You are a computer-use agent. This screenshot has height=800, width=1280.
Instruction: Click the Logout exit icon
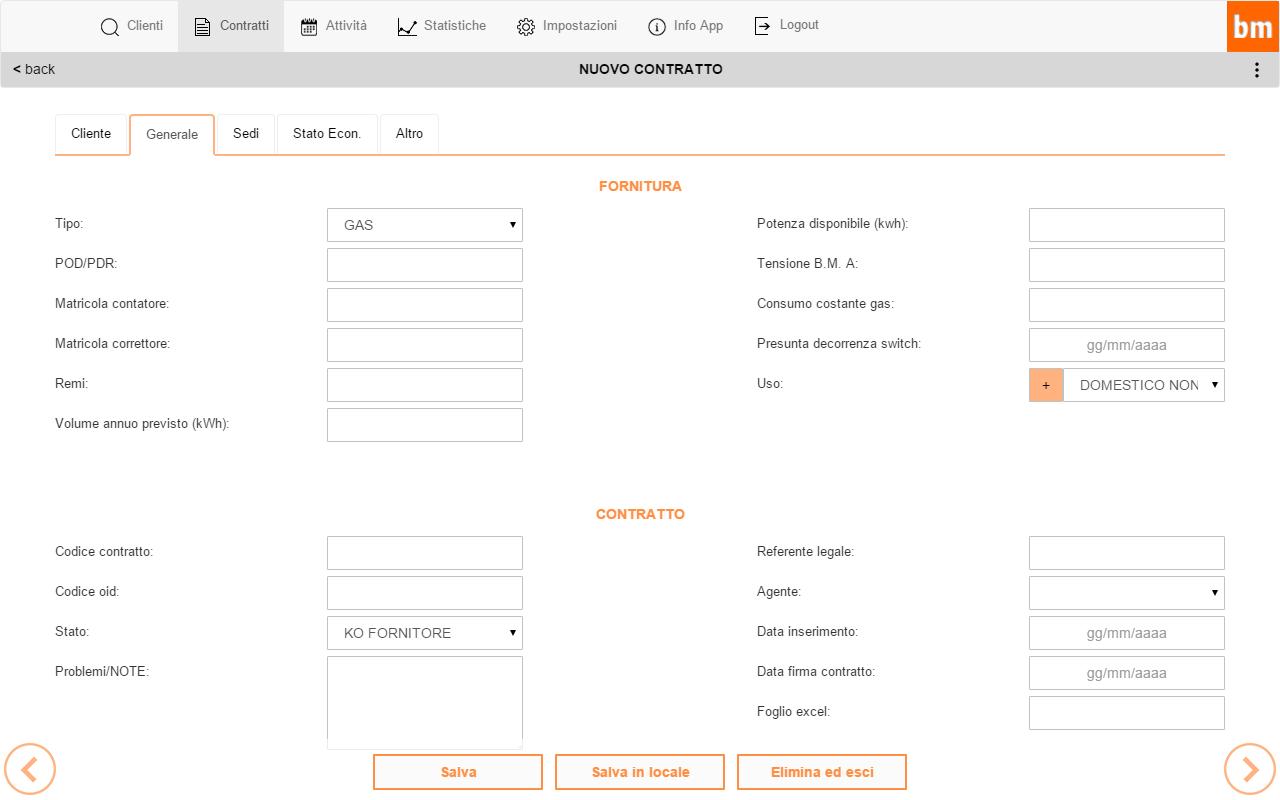coord(763,26)
